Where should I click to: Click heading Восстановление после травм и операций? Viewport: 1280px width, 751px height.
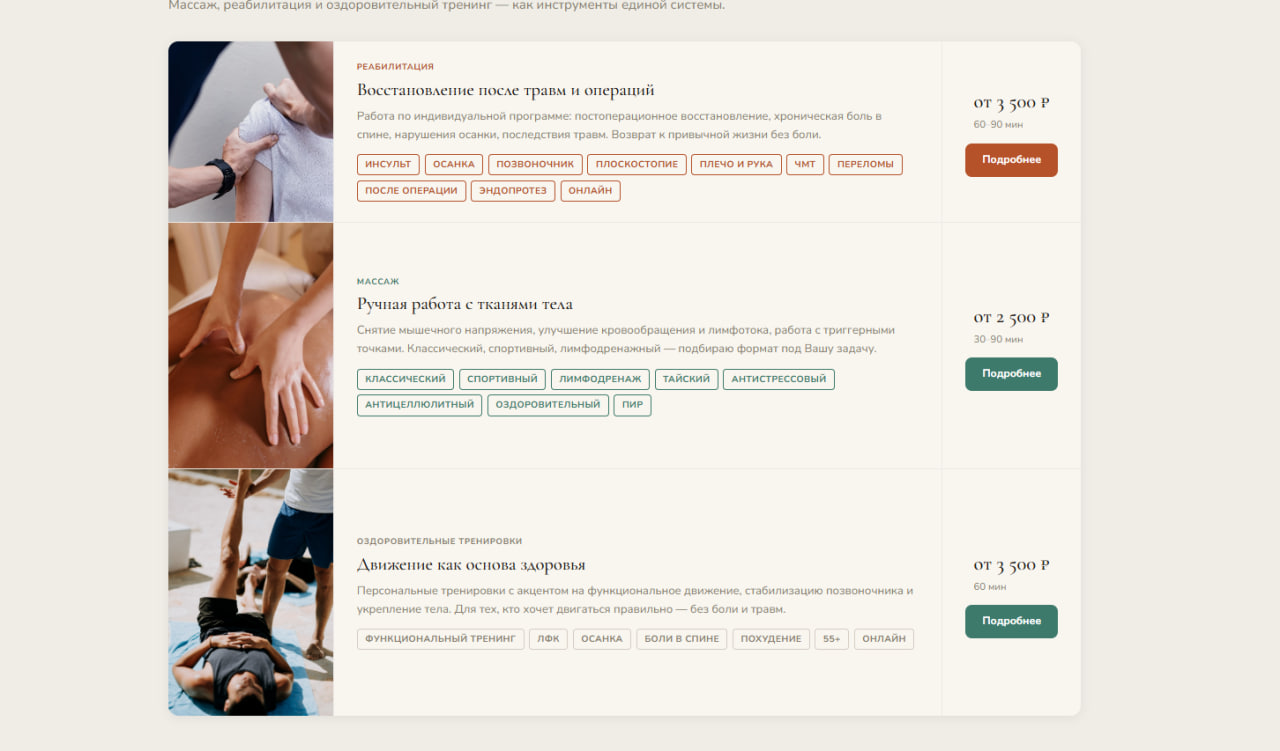coord(506,90)
